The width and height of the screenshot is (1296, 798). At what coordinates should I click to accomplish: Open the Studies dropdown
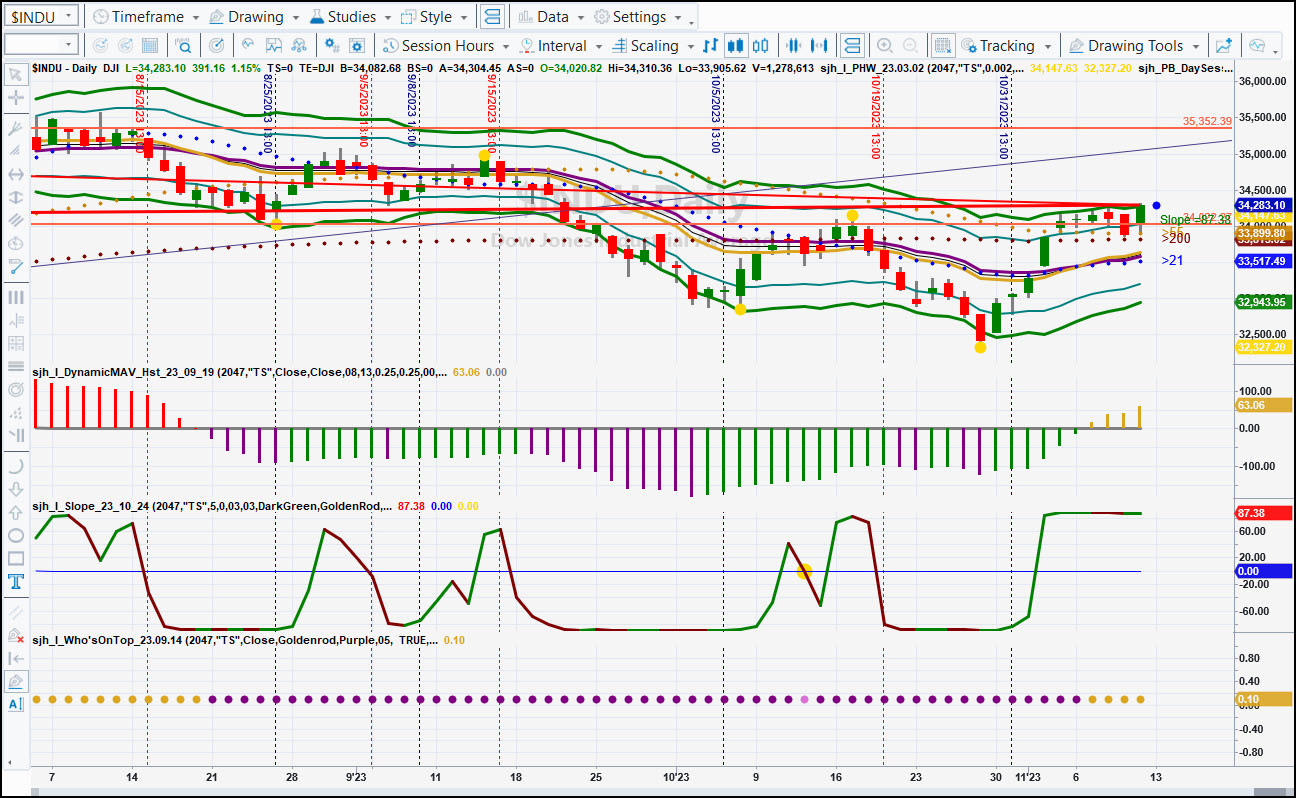coord(350,17)
